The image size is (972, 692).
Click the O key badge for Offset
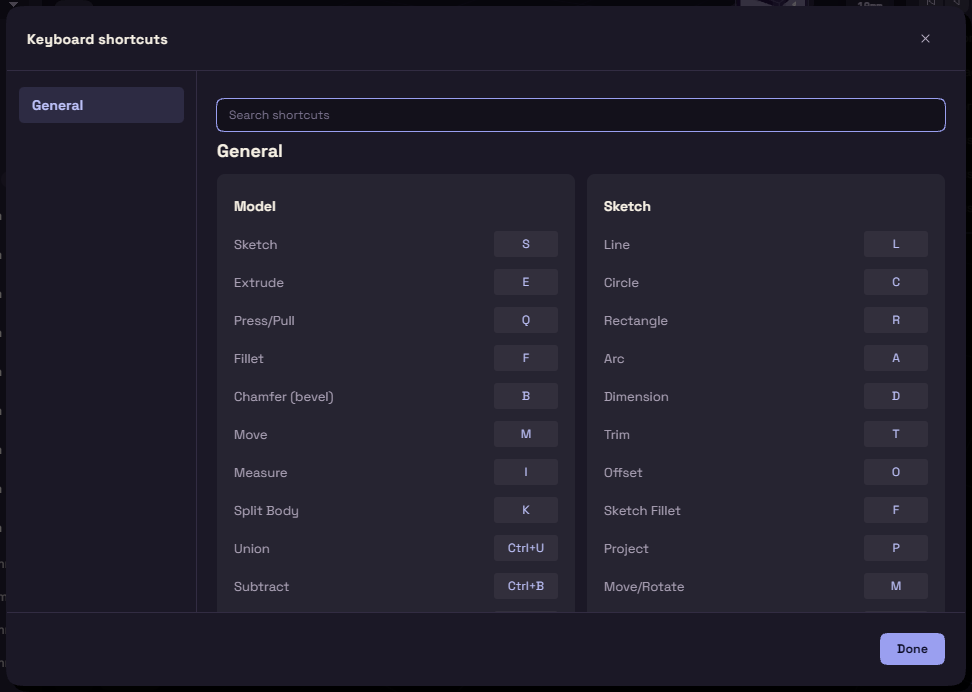point(896,472)
